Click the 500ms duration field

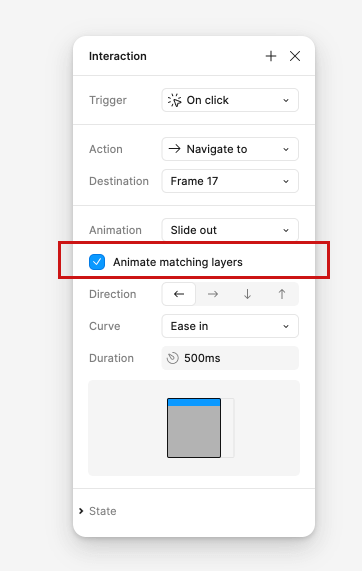pyautogui.click(x=230, y=358)
